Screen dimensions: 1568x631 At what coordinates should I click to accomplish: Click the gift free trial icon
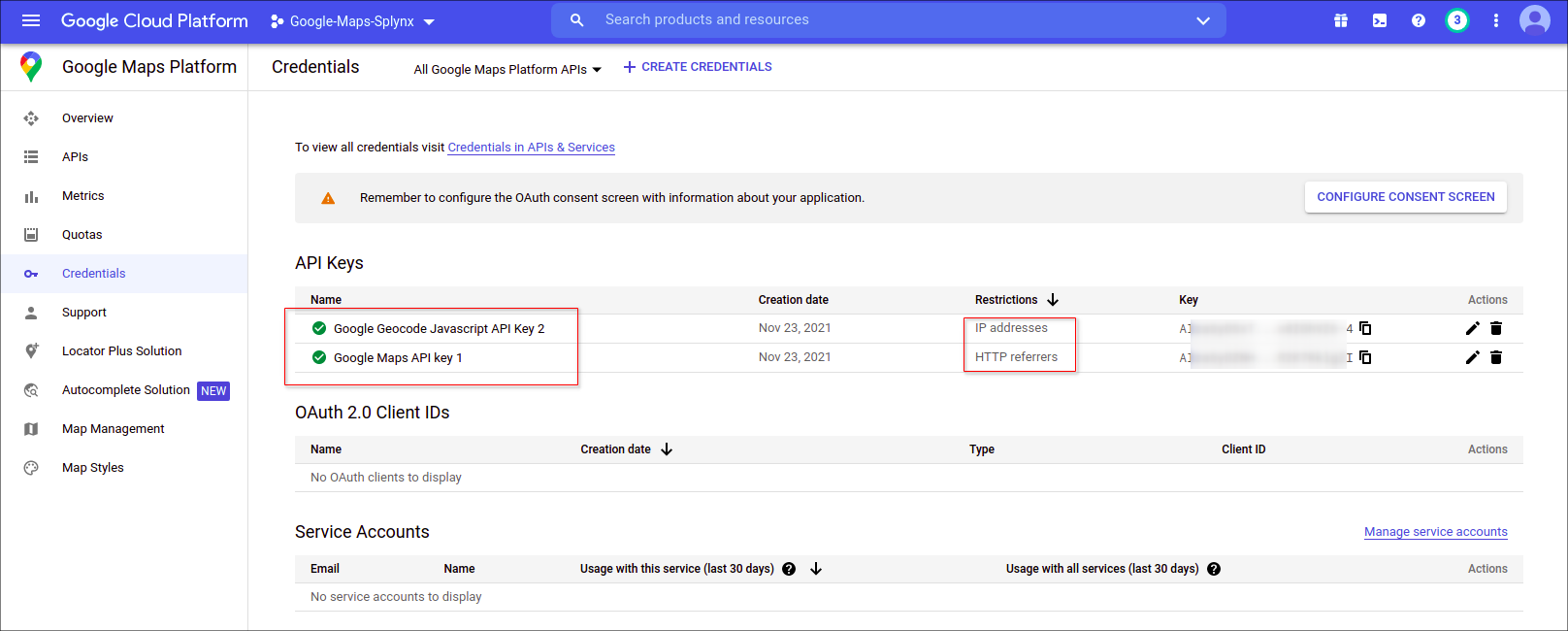(x=1341, y=20)
